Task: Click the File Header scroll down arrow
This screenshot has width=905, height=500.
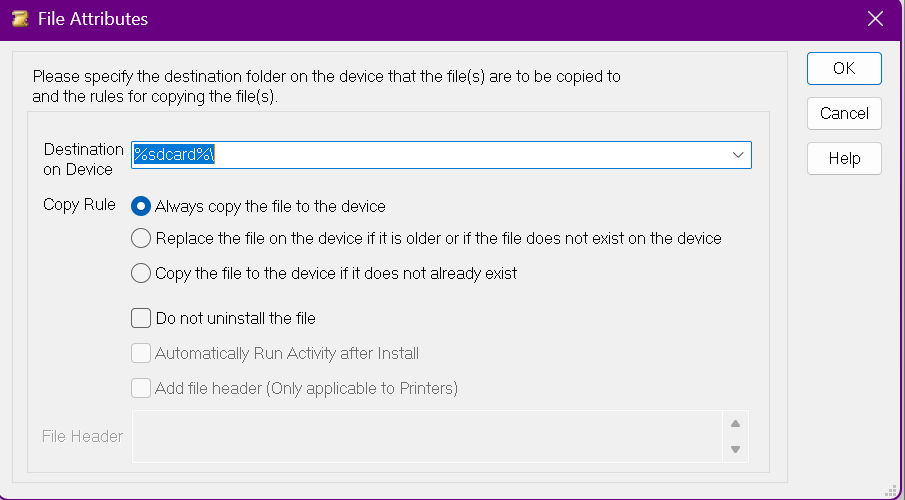Action: pyautogui.click(x=735, y=449)
